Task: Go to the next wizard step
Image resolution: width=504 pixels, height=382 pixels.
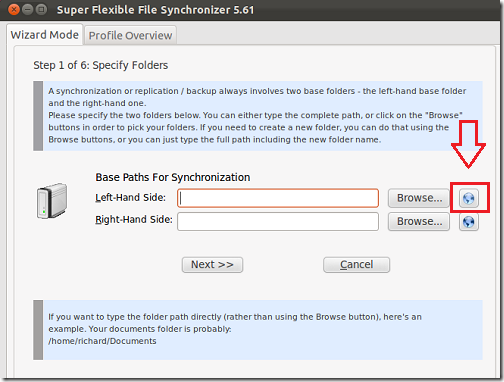Action: (212, 265)
